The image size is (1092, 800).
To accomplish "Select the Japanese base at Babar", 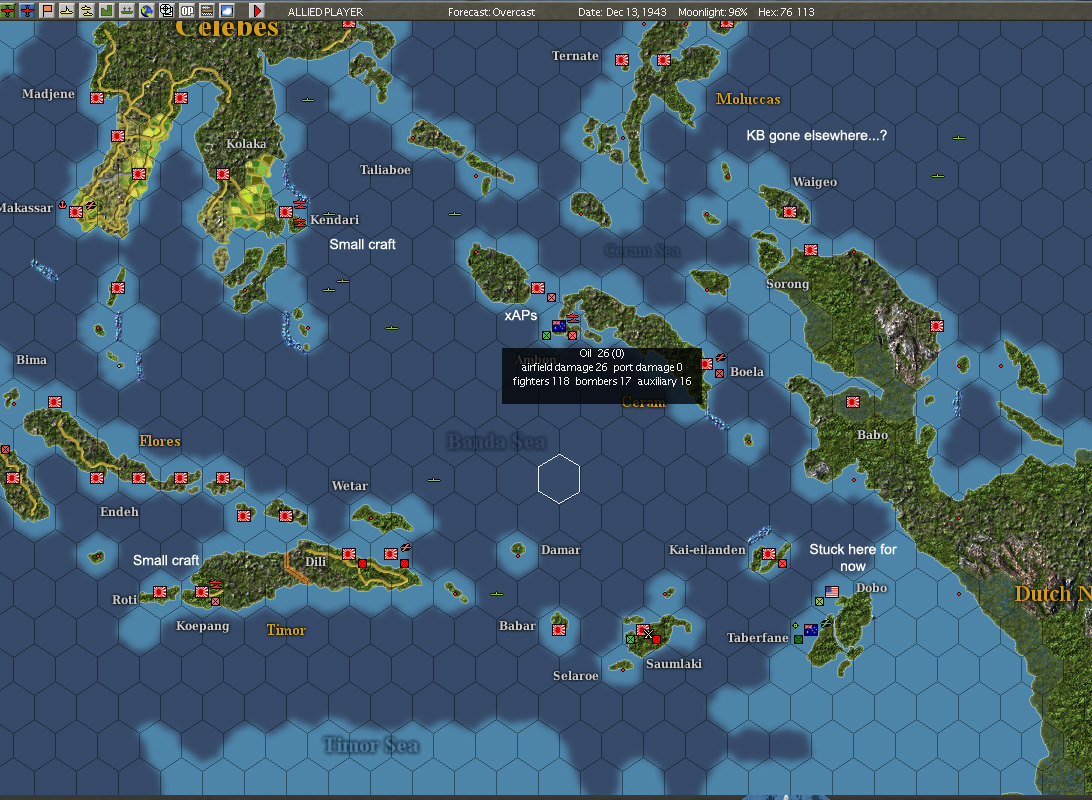I will click(559, 629).
